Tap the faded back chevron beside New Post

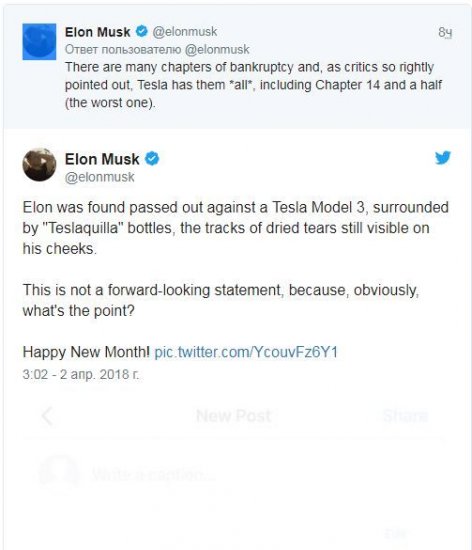(47, 416)
